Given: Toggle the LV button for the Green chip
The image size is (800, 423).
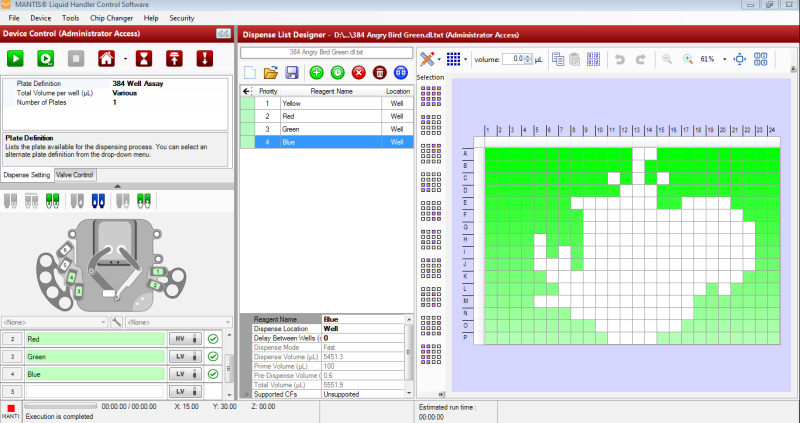Looking at the screenshot, I should tap(185, 357).
